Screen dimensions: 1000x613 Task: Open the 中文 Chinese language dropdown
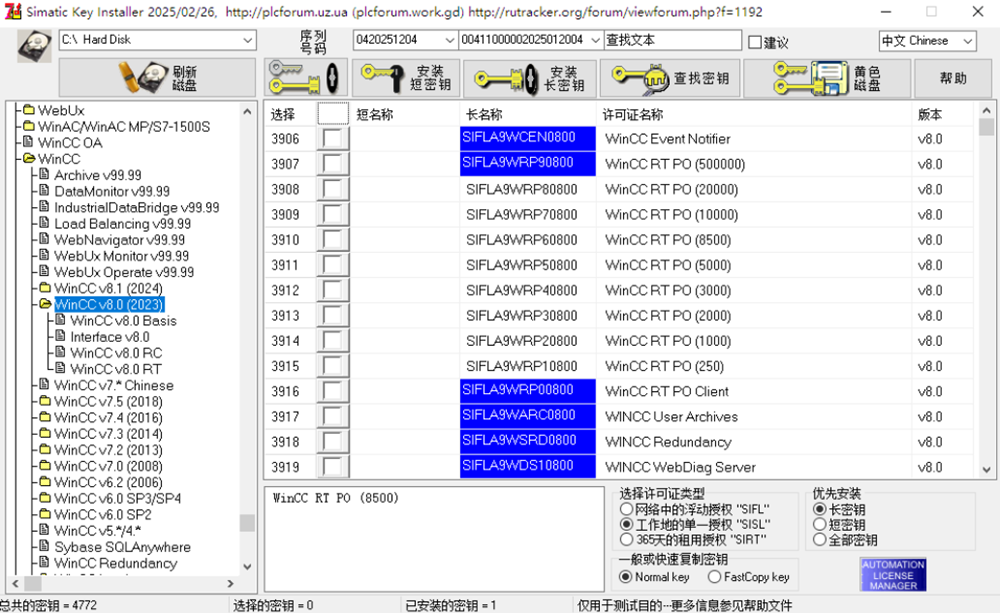click(967, 41)
